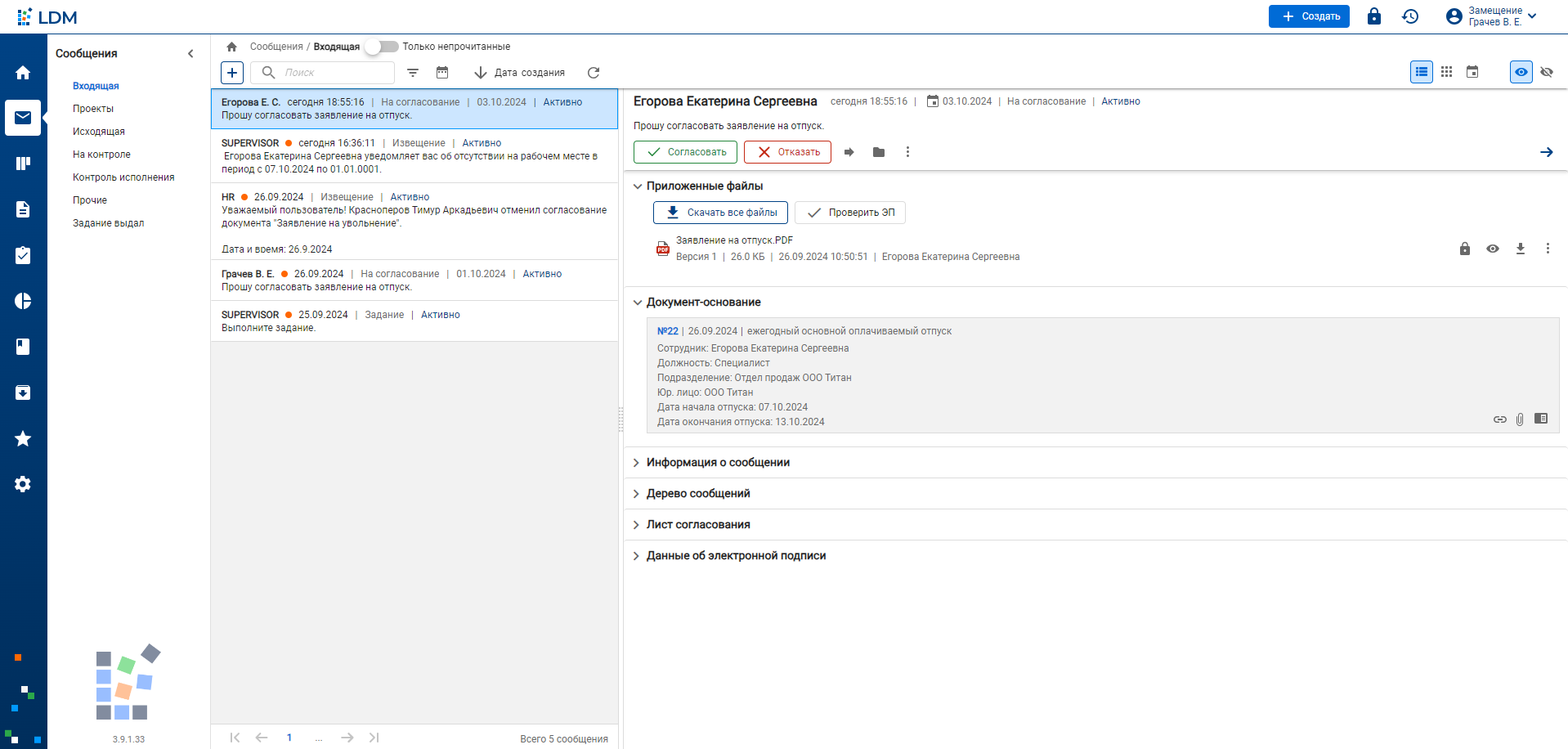Click the link icon on the document-basis card
Image resolution: width=1568 pixels, height=749 pixels.
(1500, 419)
